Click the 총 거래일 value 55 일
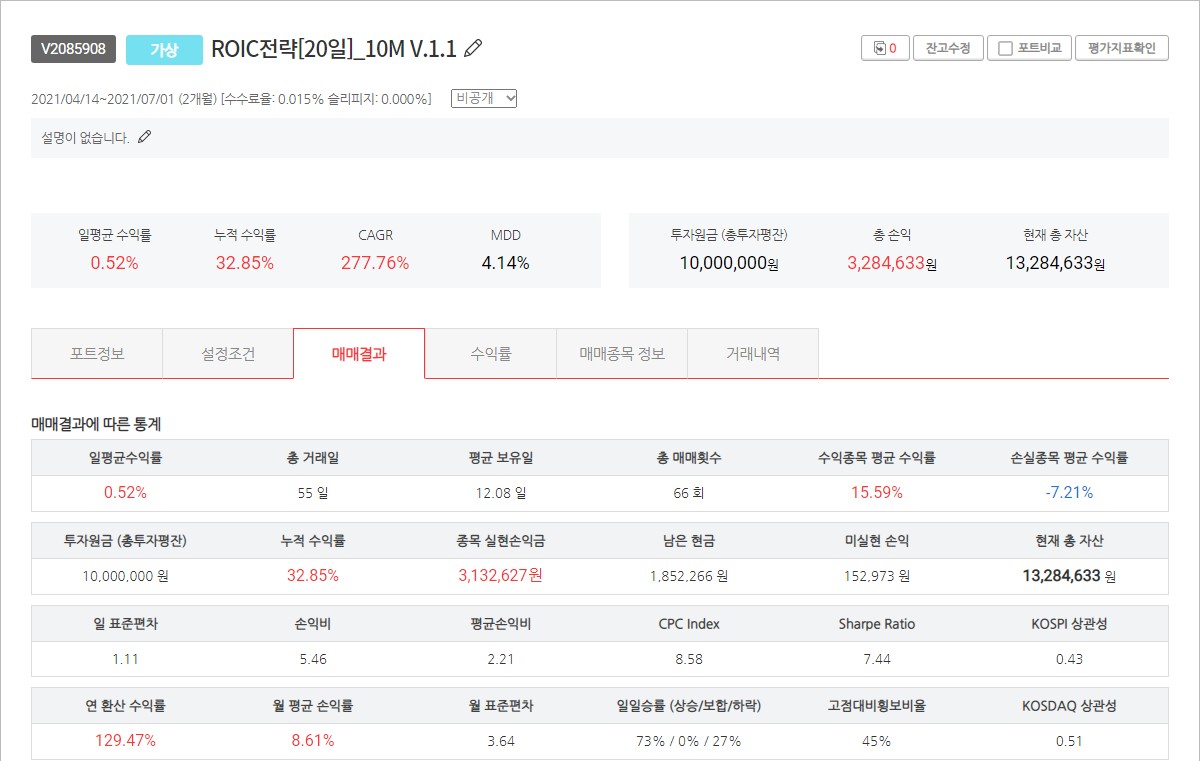The image size is (1200, 761). click(312, 493)
